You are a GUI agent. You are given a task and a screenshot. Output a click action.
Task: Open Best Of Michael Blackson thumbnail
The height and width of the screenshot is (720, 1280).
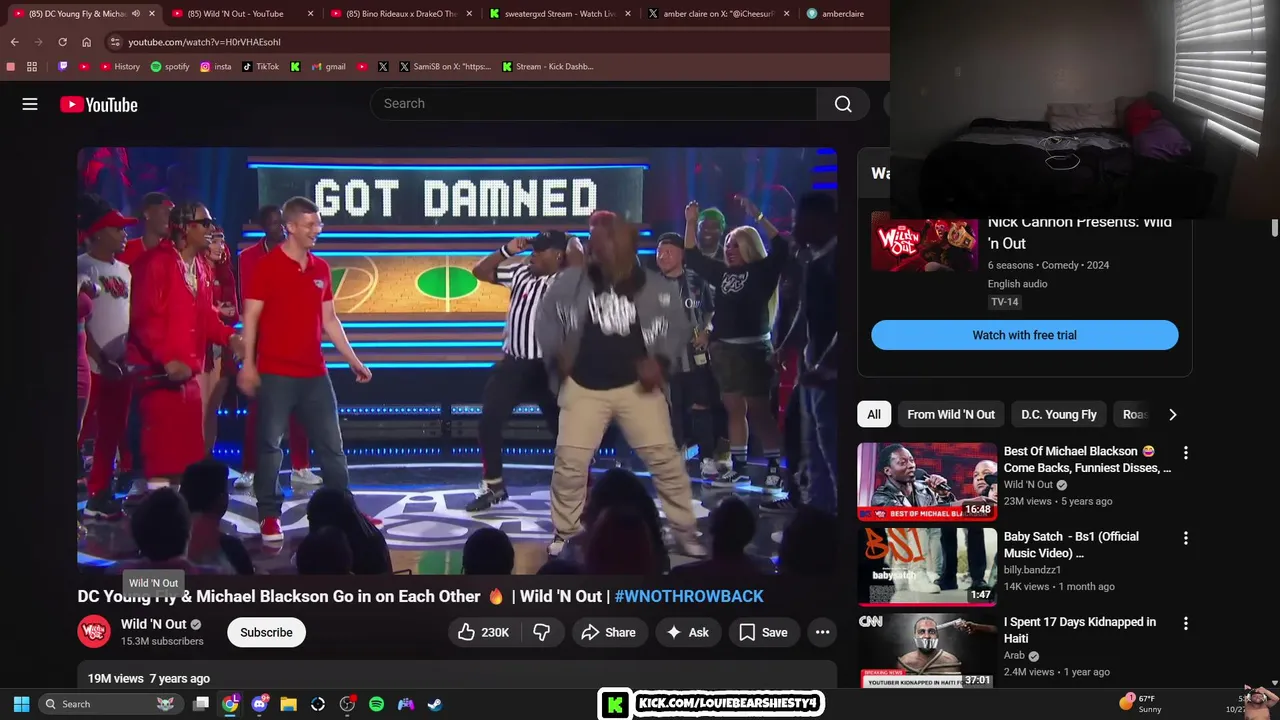(x=927, y=481)
